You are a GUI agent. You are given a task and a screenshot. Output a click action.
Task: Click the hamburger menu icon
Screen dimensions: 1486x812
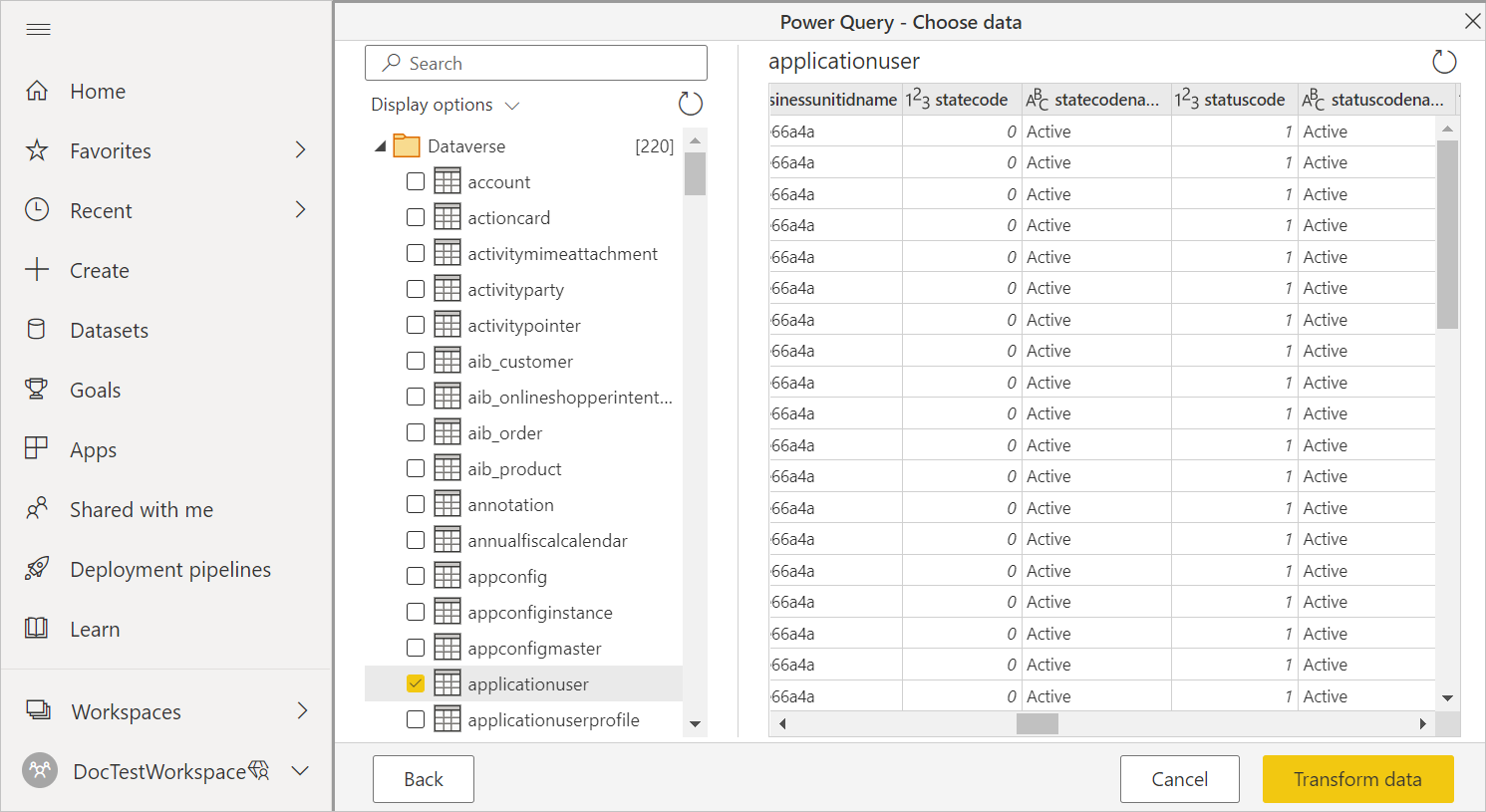click(38, 29)
